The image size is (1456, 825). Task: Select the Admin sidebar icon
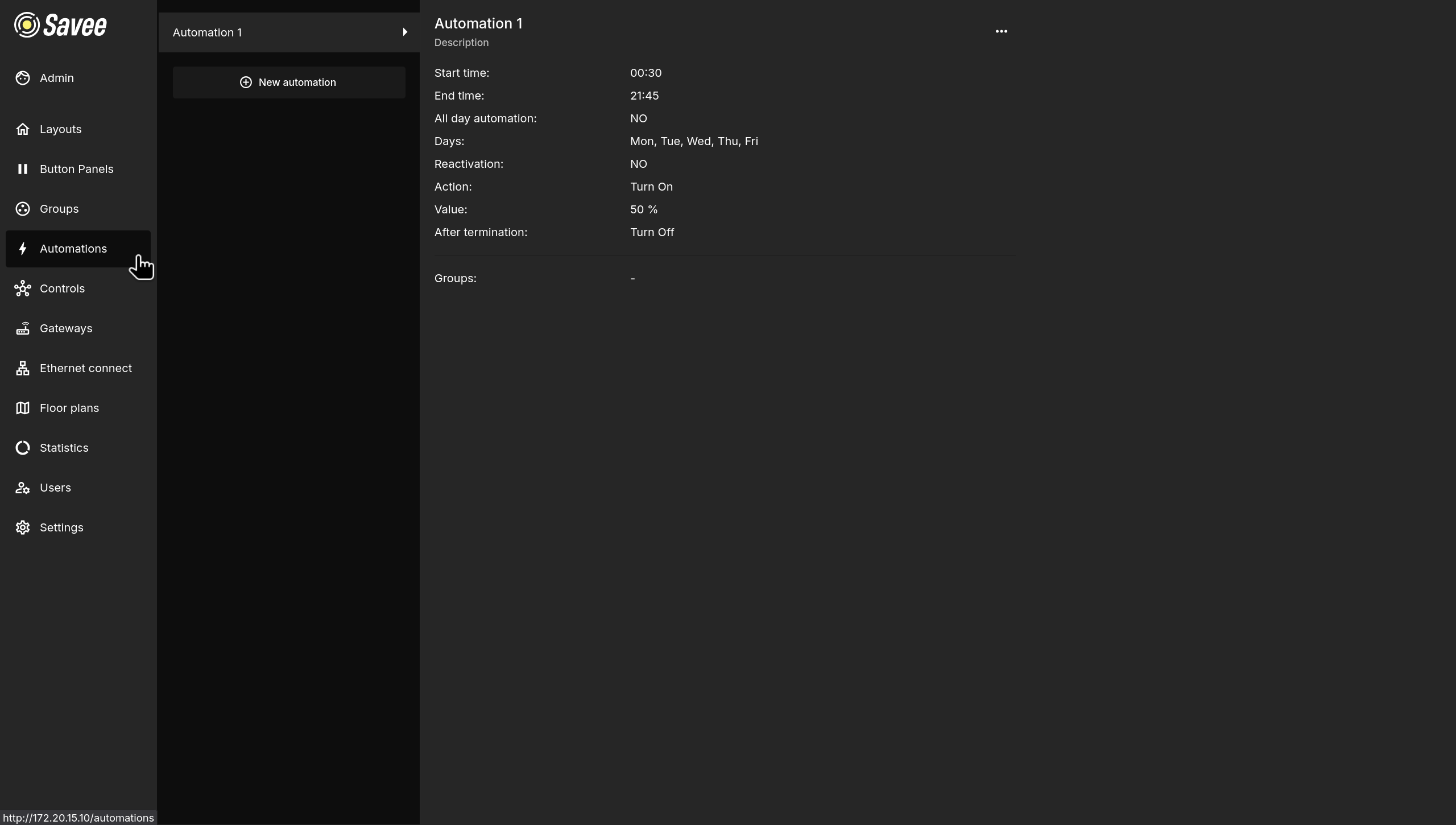click(22, 78)
